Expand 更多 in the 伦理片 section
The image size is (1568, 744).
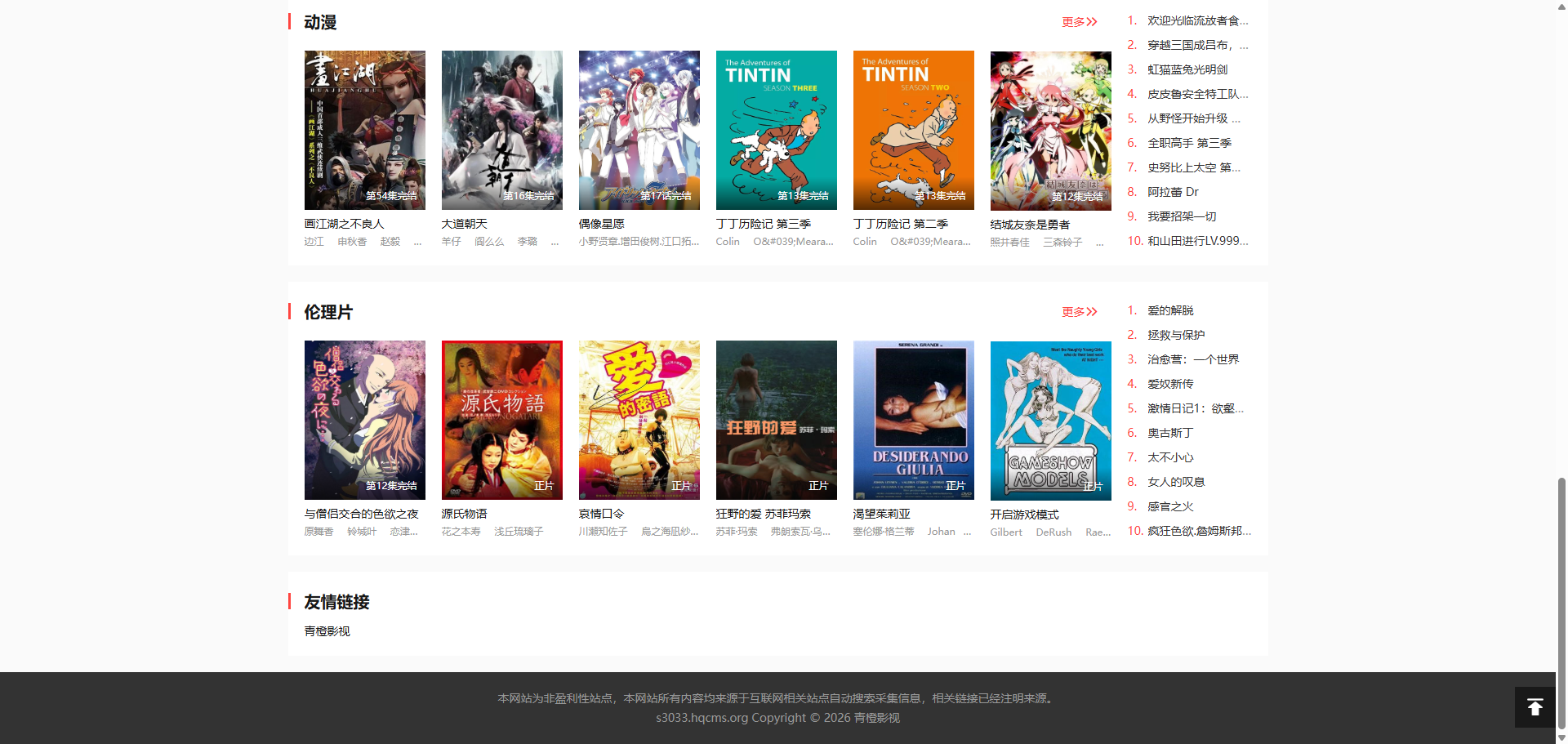tap(1079, 312)
